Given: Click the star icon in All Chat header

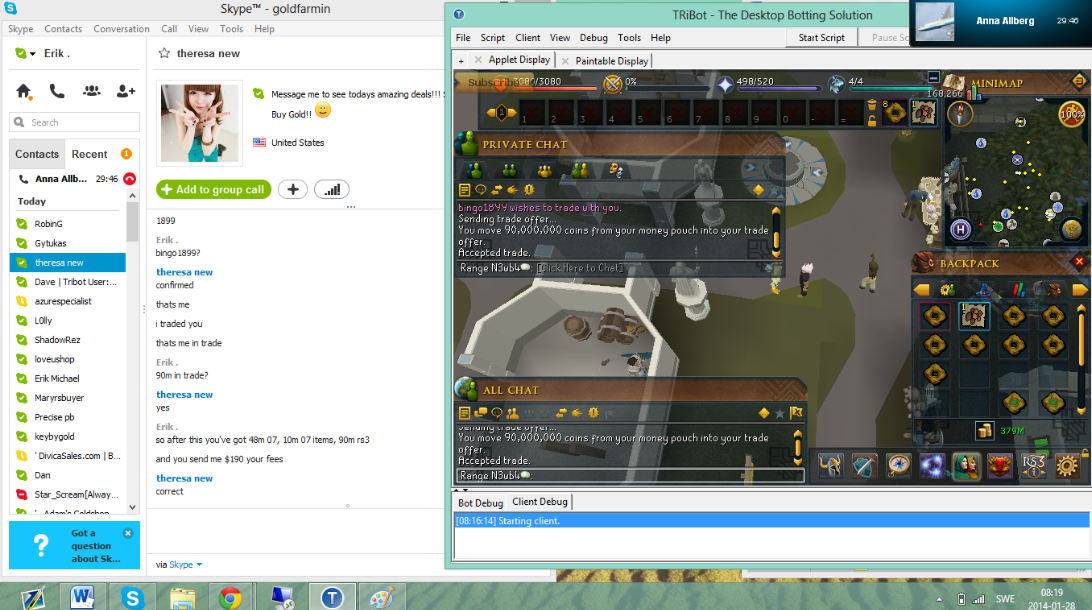Looking at the screenshot, I should (x=780, y=413).
